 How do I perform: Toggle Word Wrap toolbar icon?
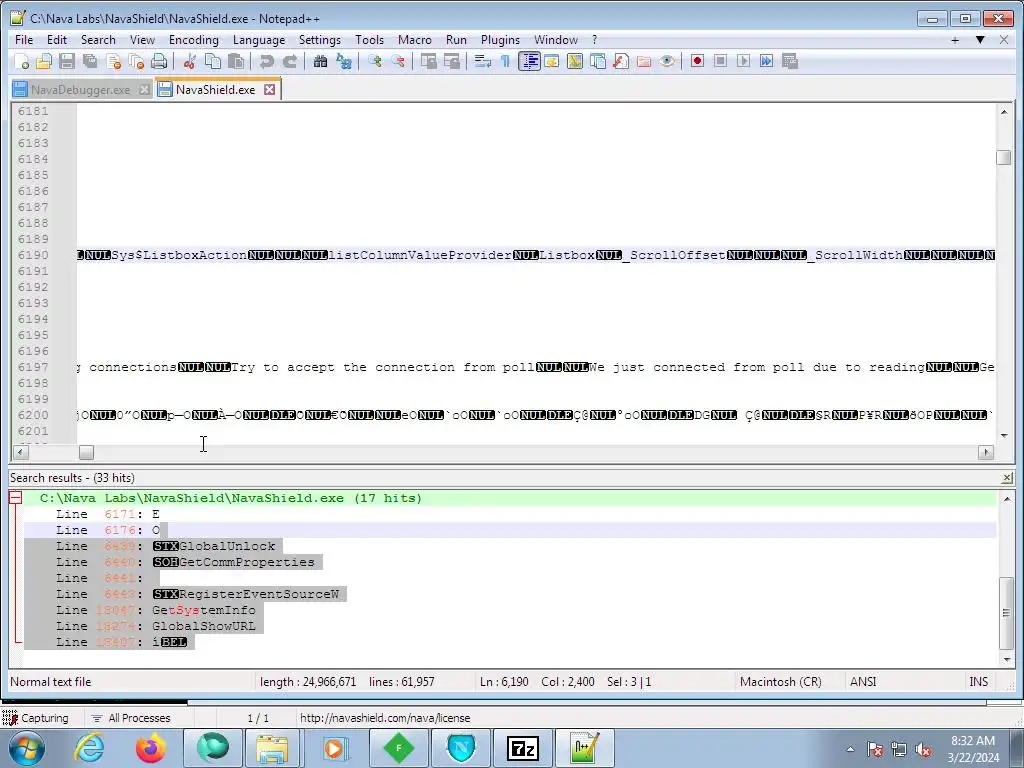tap(482, 61)
